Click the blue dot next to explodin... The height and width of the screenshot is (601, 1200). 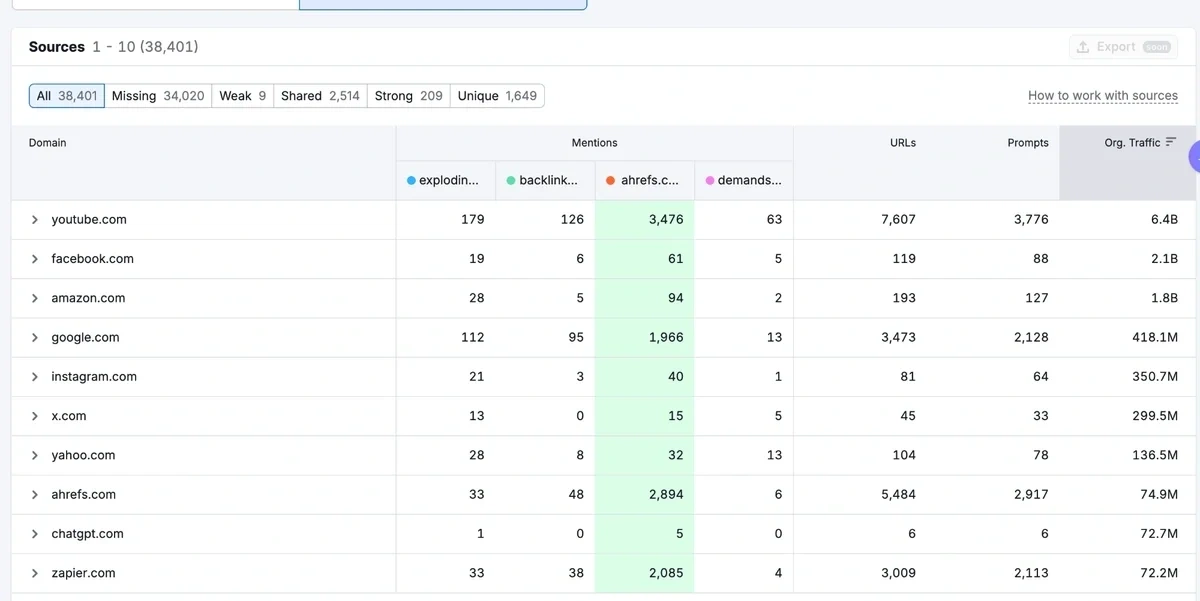click(x=411, y=180)
